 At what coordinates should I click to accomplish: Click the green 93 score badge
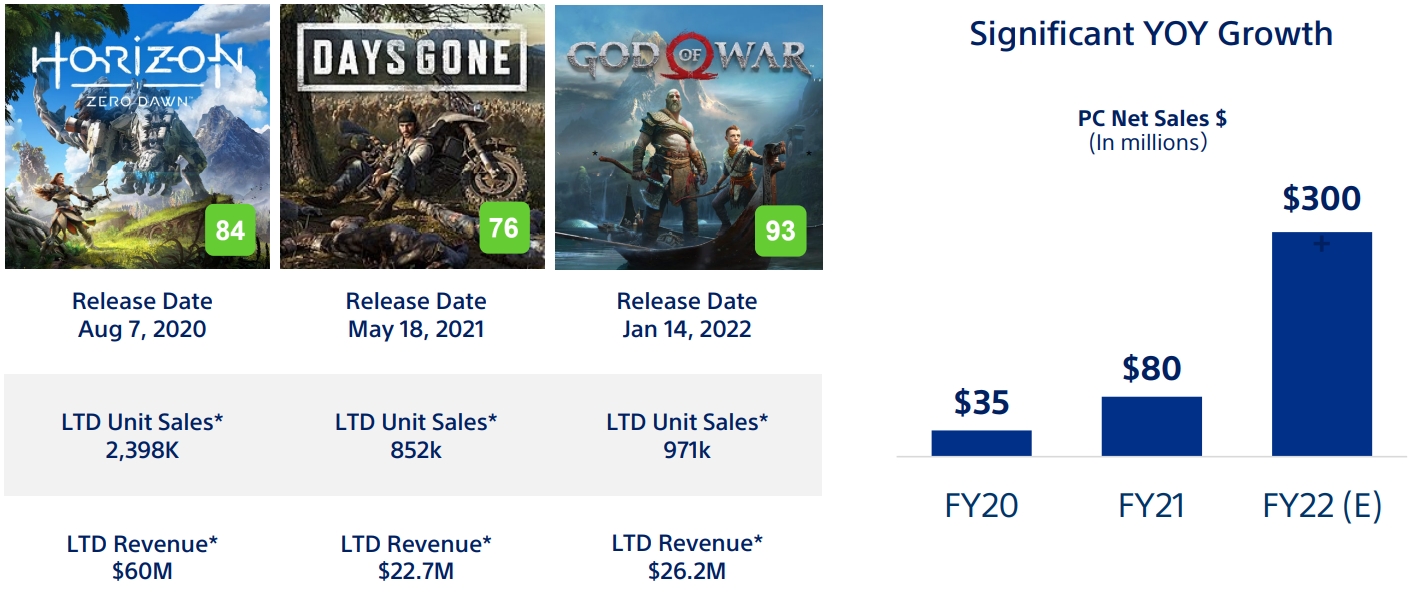(x=780, y=231)
